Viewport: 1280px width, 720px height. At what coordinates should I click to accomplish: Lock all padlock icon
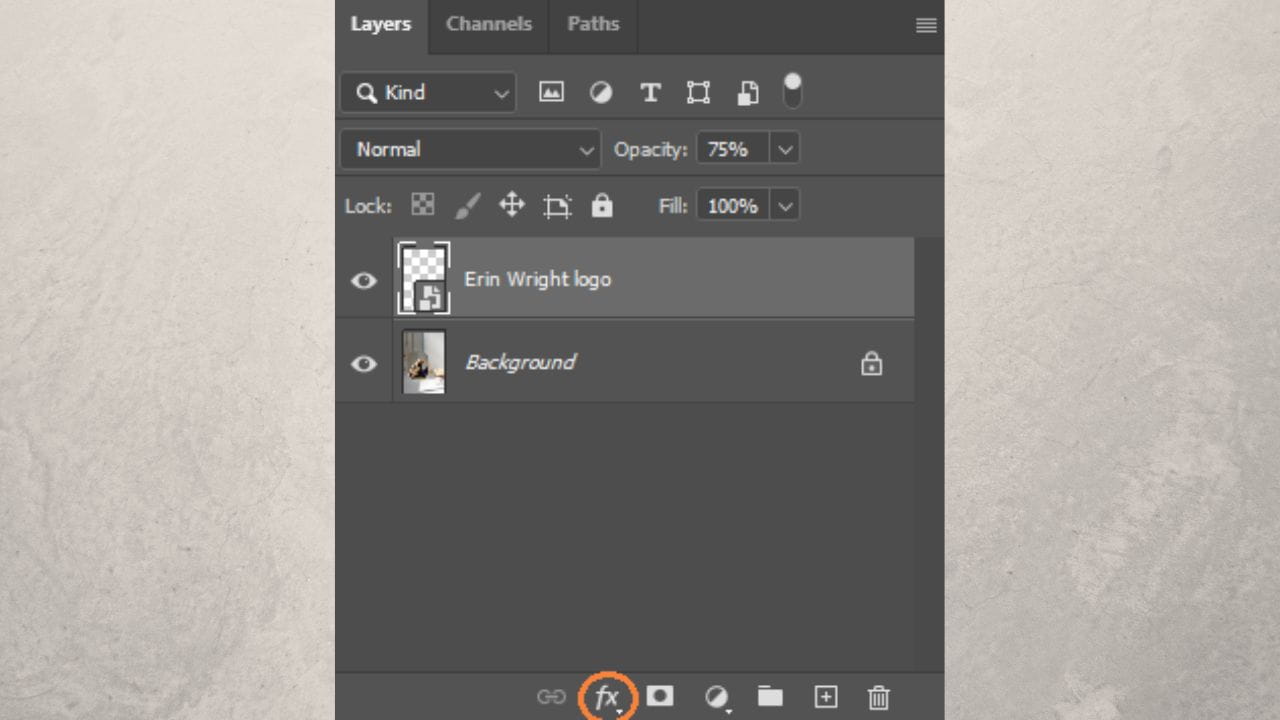601,205
